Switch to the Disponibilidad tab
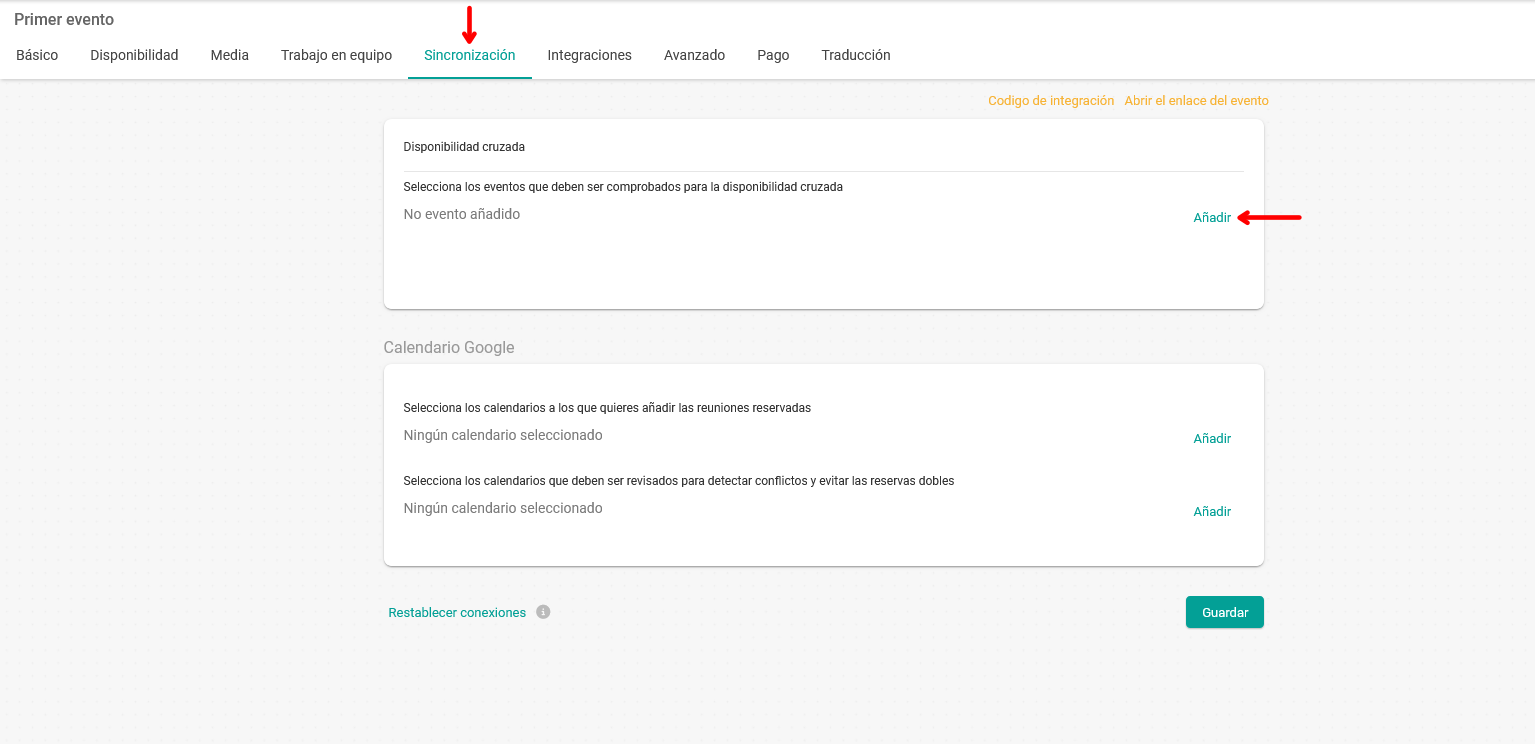This screenshot has height=744, width=1535. [x=134, y=55]
